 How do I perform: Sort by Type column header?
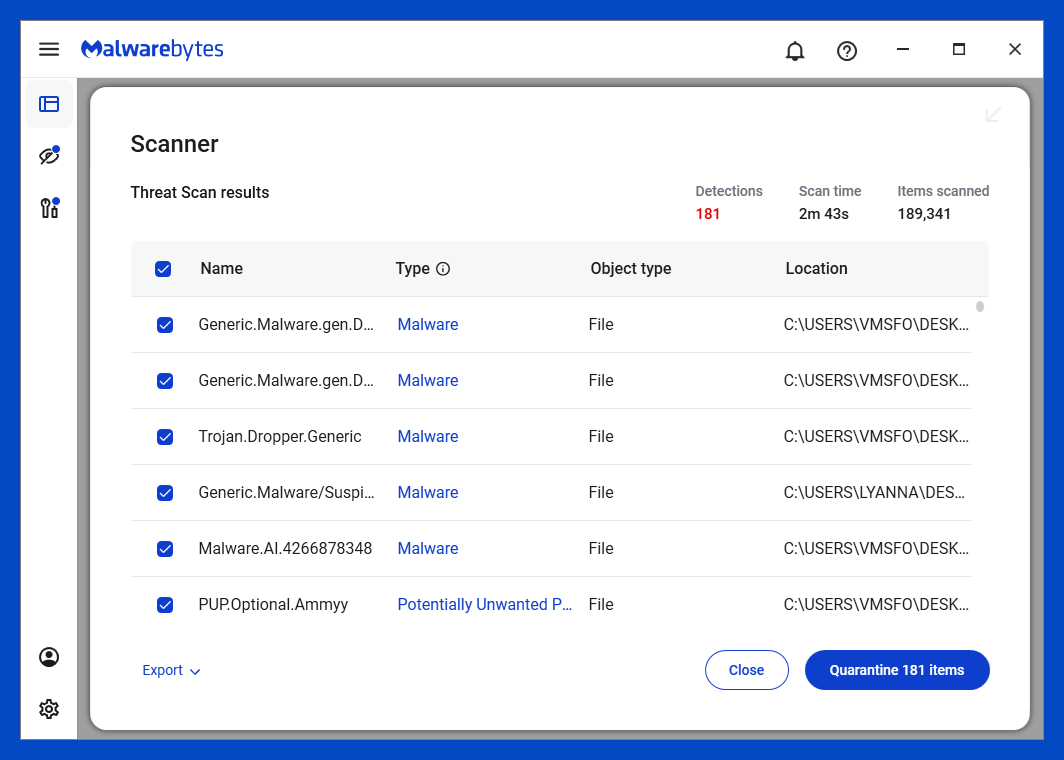coord(413,268)
